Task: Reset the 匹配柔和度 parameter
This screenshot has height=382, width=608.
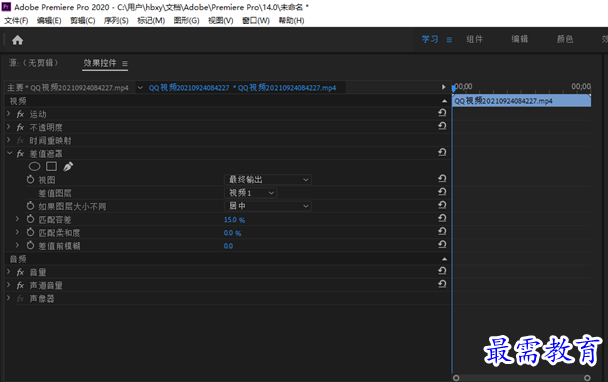Action: pyautogui.click(x=442, y=231)
